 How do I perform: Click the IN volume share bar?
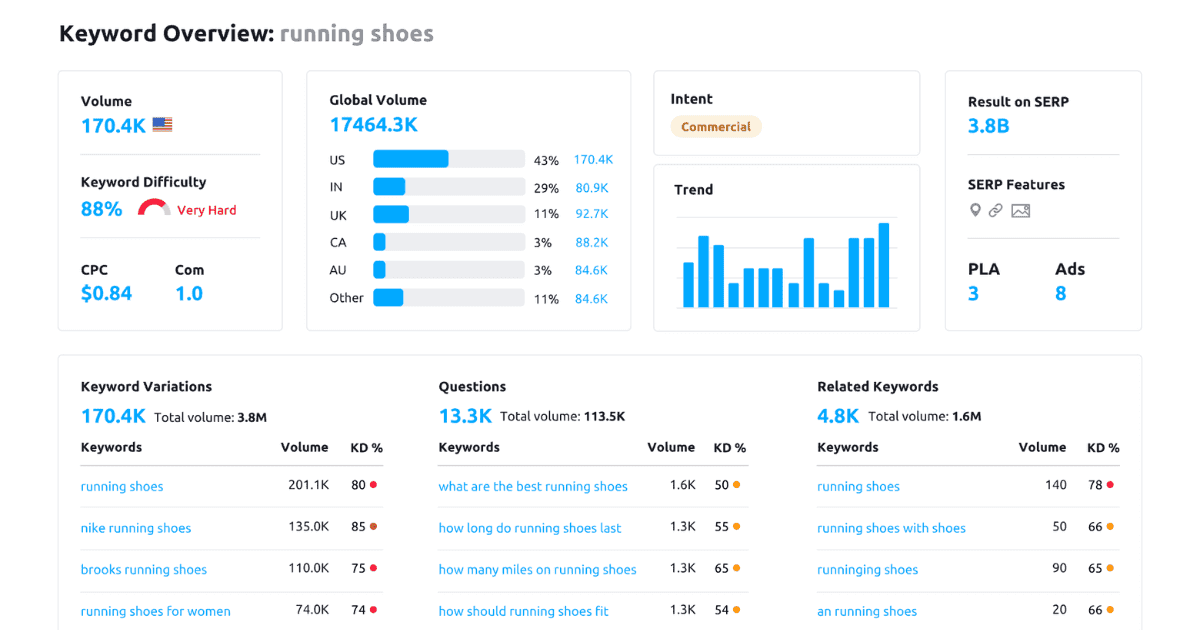tap(449, 187)
